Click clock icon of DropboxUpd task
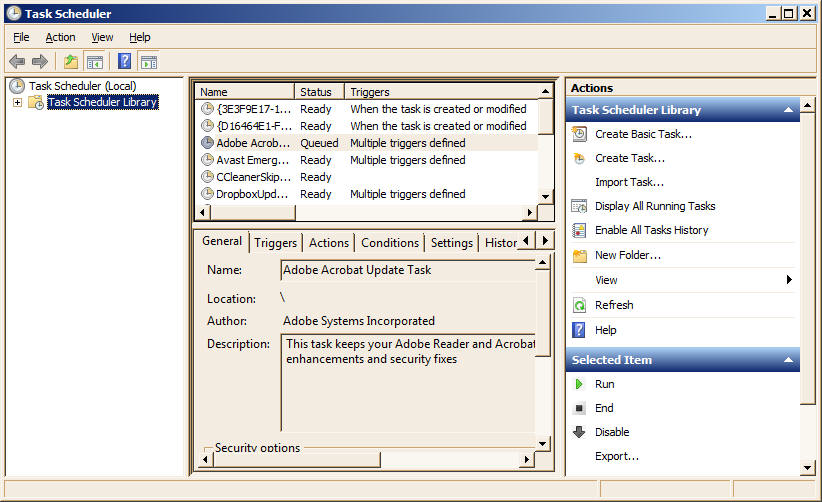Image resolution: width=822 pixels, height=502 pixels. click(208, 193)
